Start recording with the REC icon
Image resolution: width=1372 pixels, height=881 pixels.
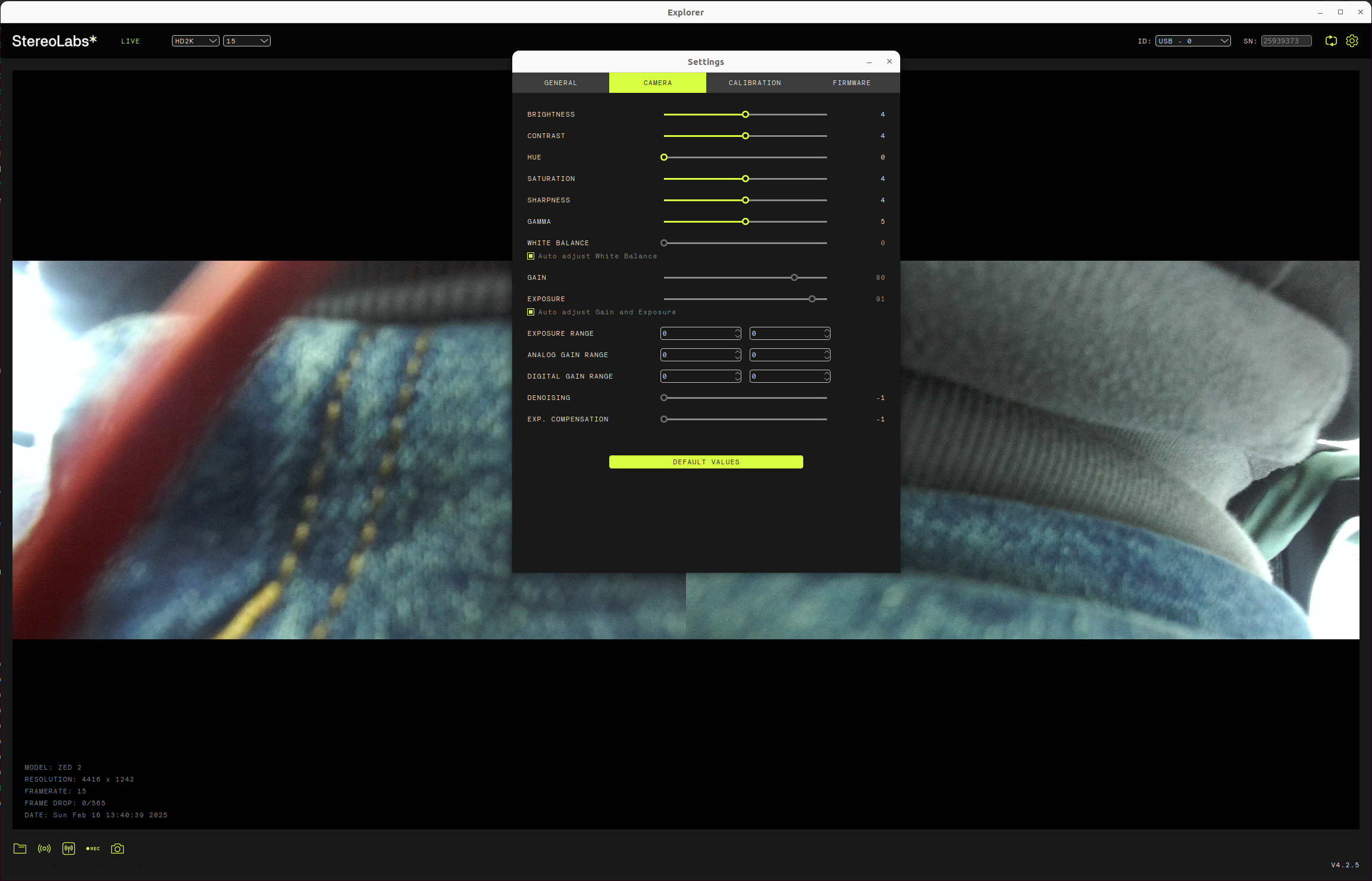[x=93, y=848]
